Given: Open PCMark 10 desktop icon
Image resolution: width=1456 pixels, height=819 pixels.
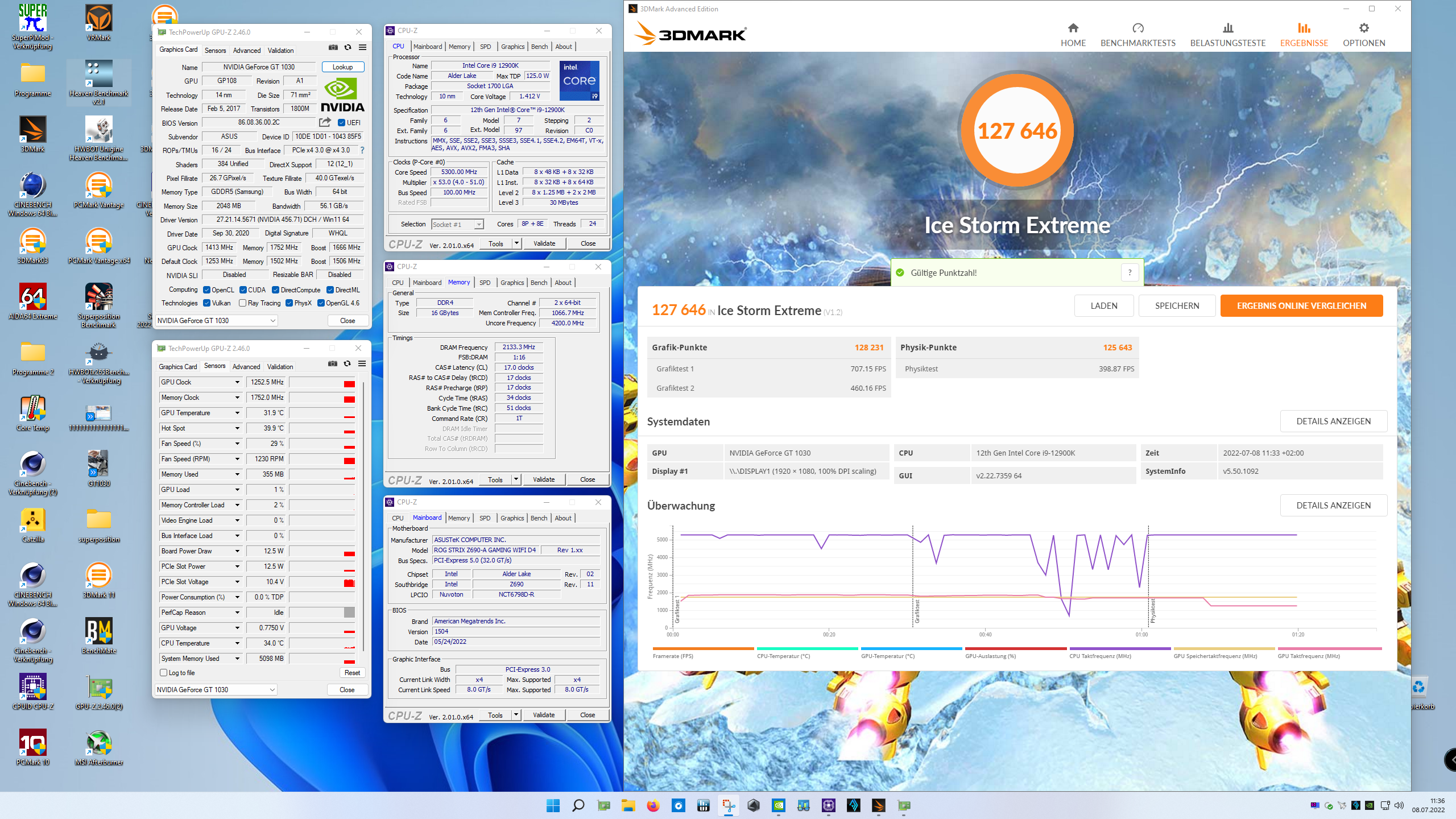Looking at the screenshot, I should point(32,747).
